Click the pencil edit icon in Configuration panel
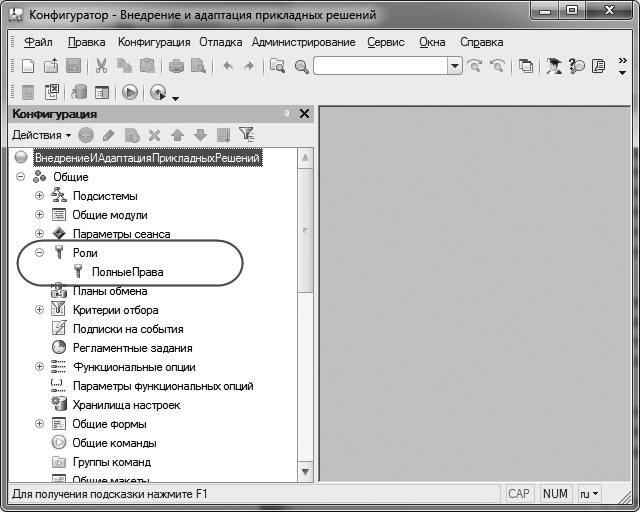 pos(108,135)
